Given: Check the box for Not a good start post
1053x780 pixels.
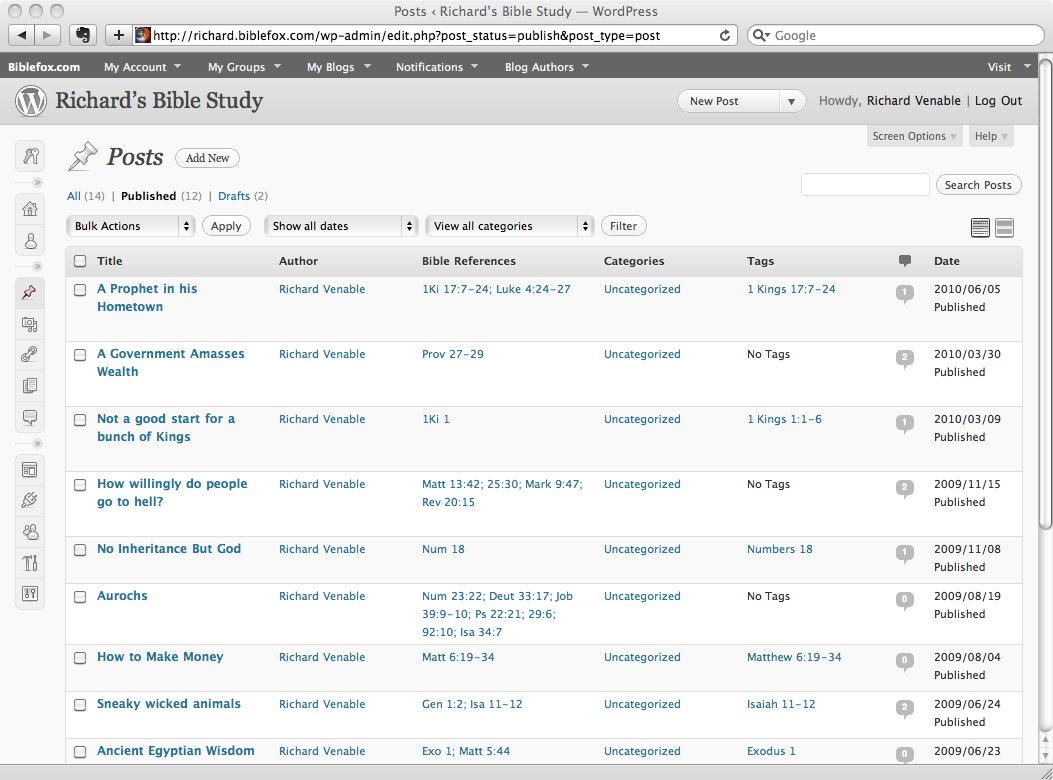Looking at the screenshot, I should point(80,420).
